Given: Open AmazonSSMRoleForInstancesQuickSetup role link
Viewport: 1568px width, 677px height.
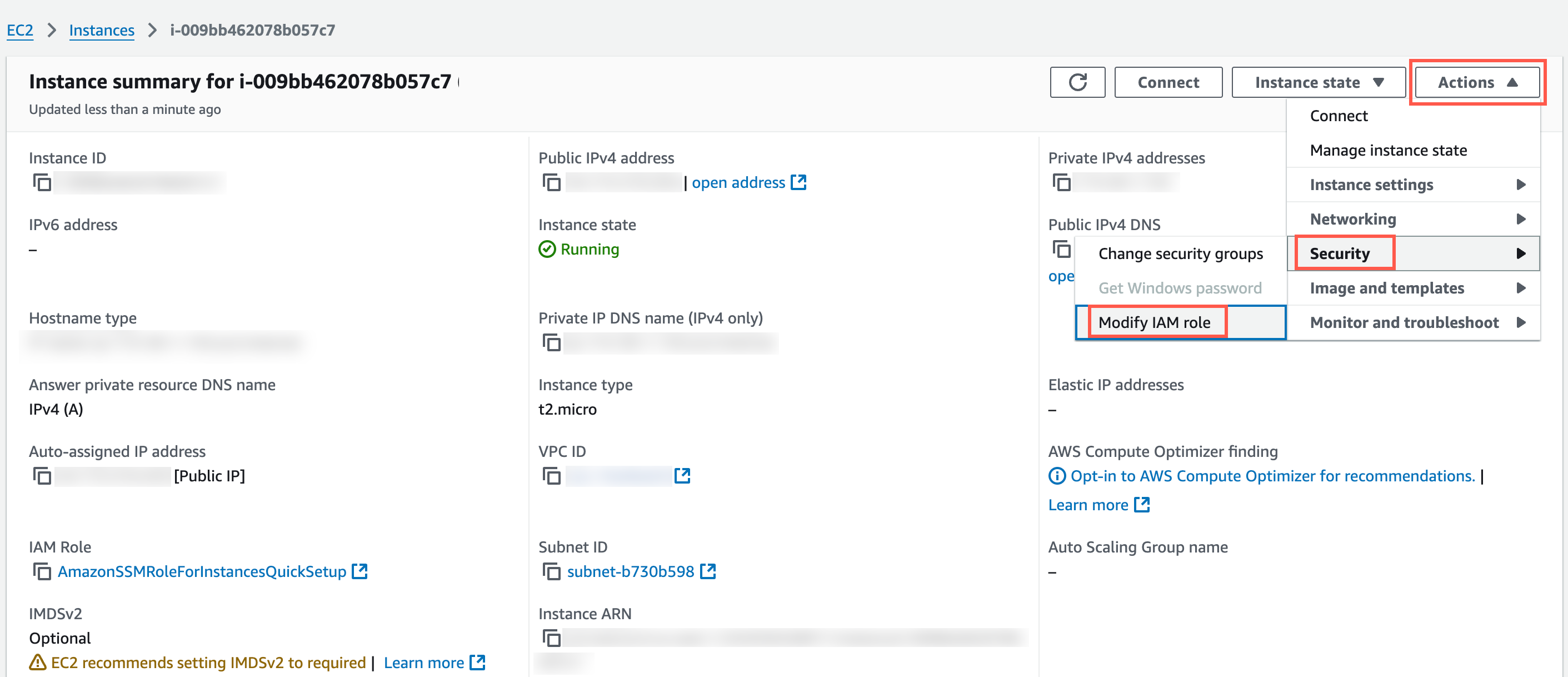Looking at the screenshot, I should pyautogui.click(x=202, y=571).
